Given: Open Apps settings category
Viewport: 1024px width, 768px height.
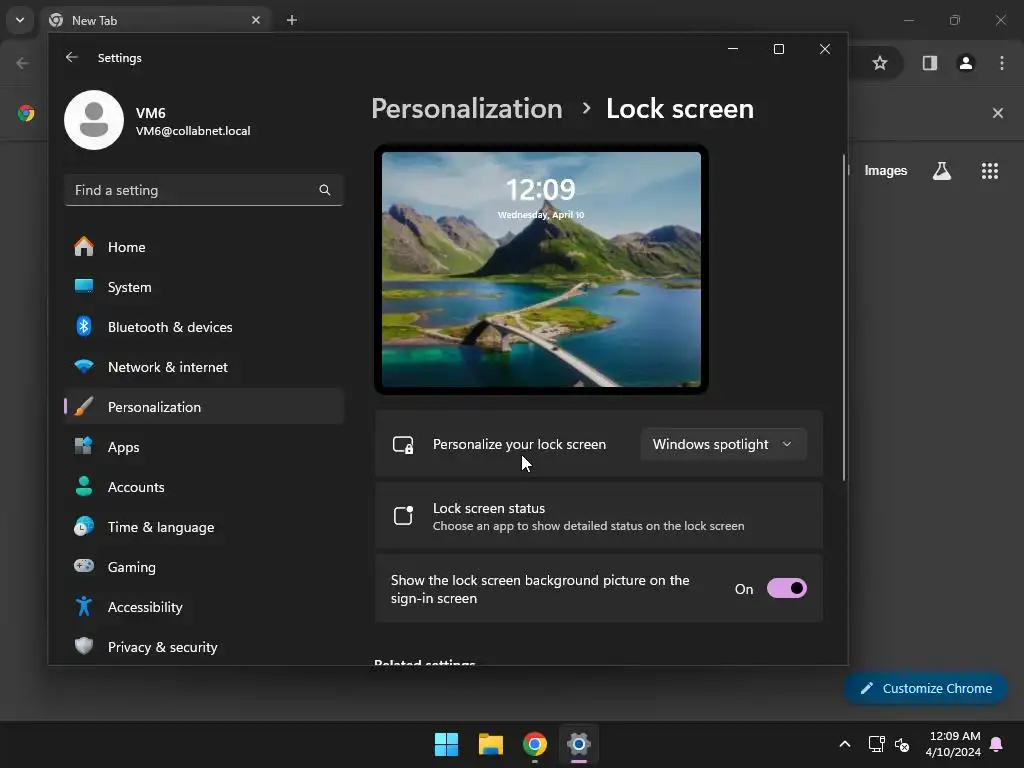Looking at the screenshot, I should [x=204, y=447].
